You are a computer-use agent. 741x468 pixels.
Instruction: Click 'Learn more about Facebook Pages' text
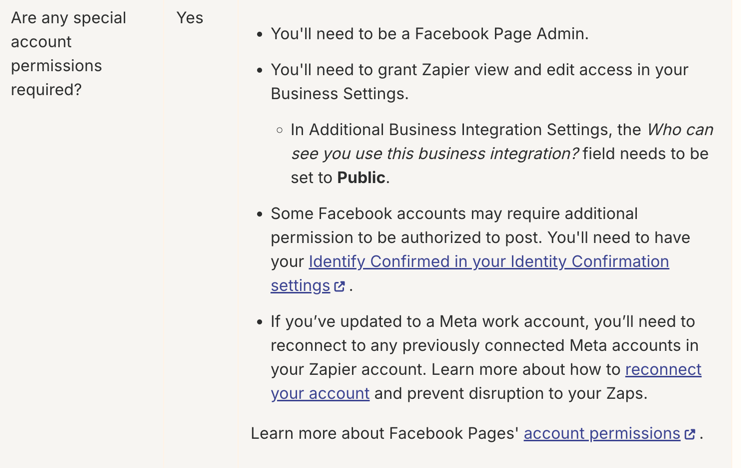[x=385, y=433]
